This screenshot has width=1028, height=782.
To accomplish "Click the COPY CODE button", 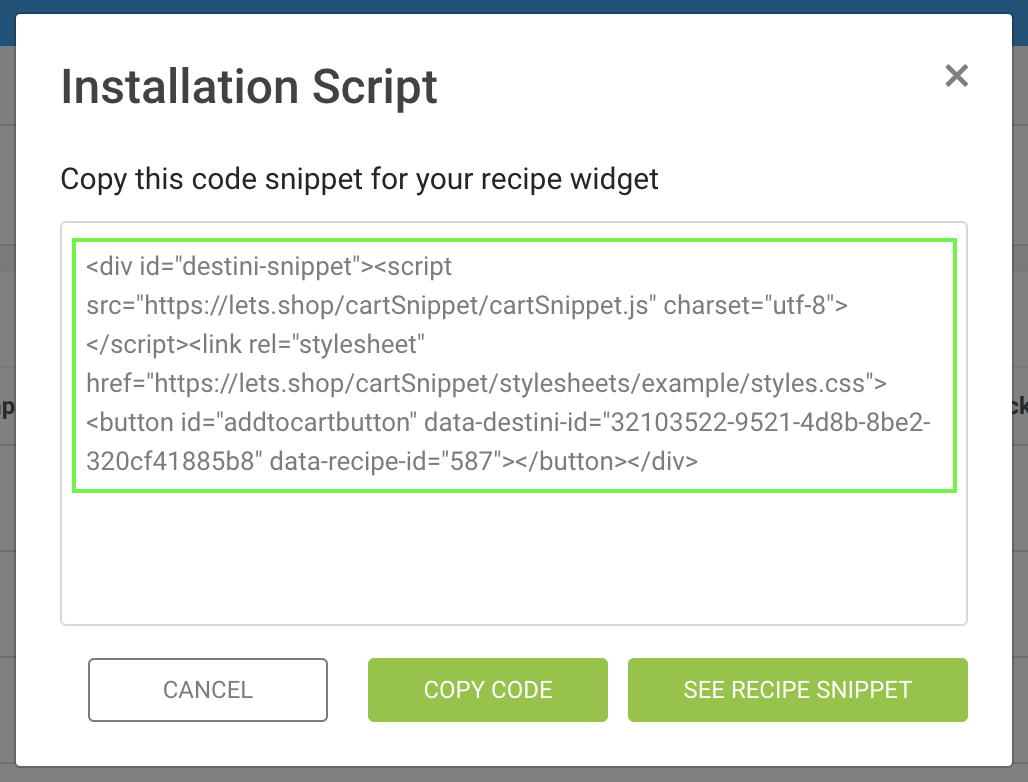I will tap(488, 690).
